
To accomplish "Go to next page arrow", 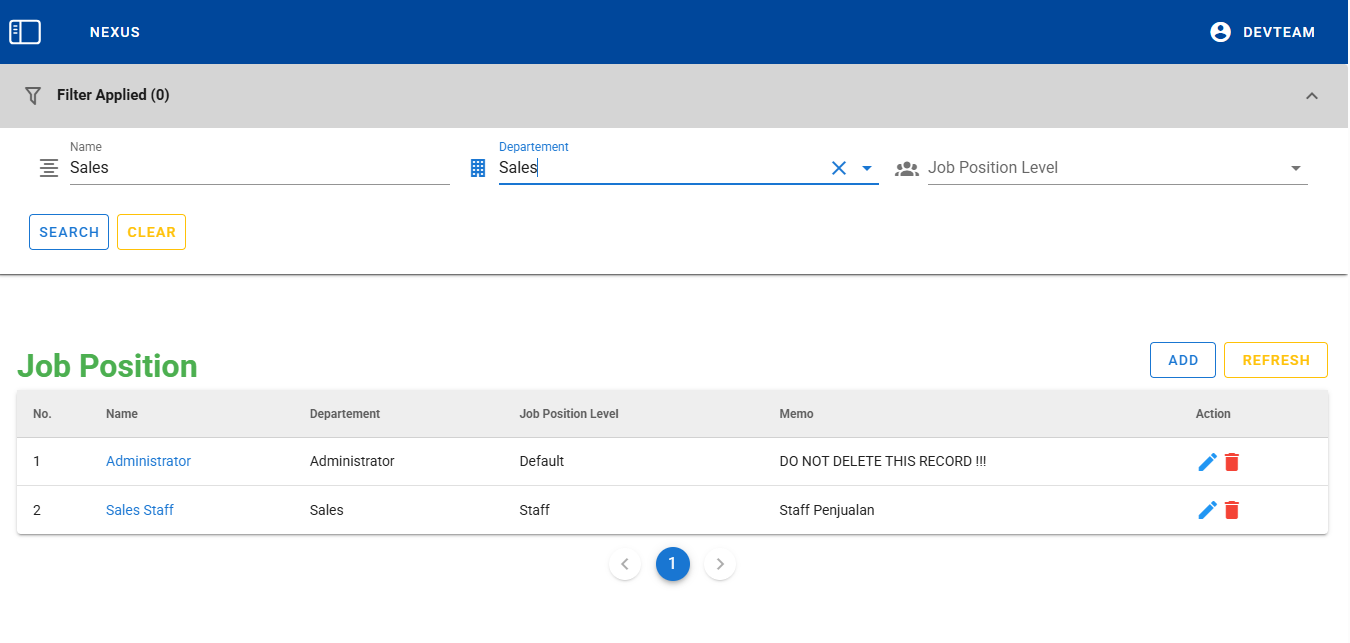I will [720, 564].
